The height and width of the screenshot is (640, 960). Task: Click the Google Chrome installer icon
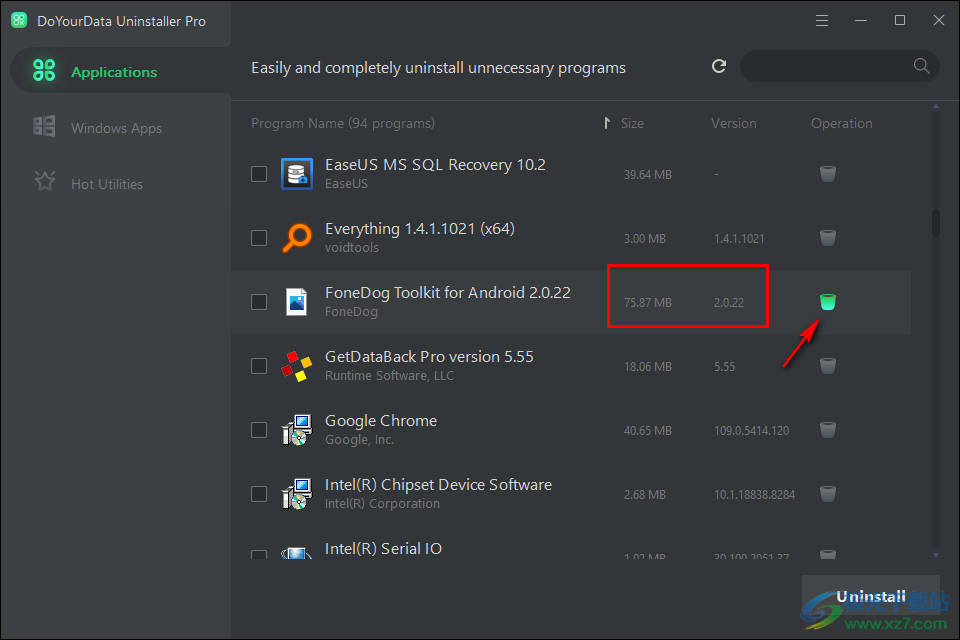[297, 430]
